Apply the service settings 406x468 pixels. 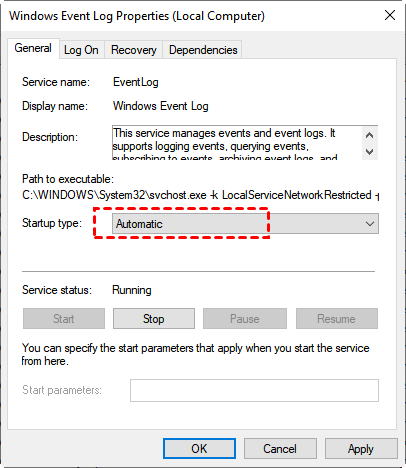361,449
